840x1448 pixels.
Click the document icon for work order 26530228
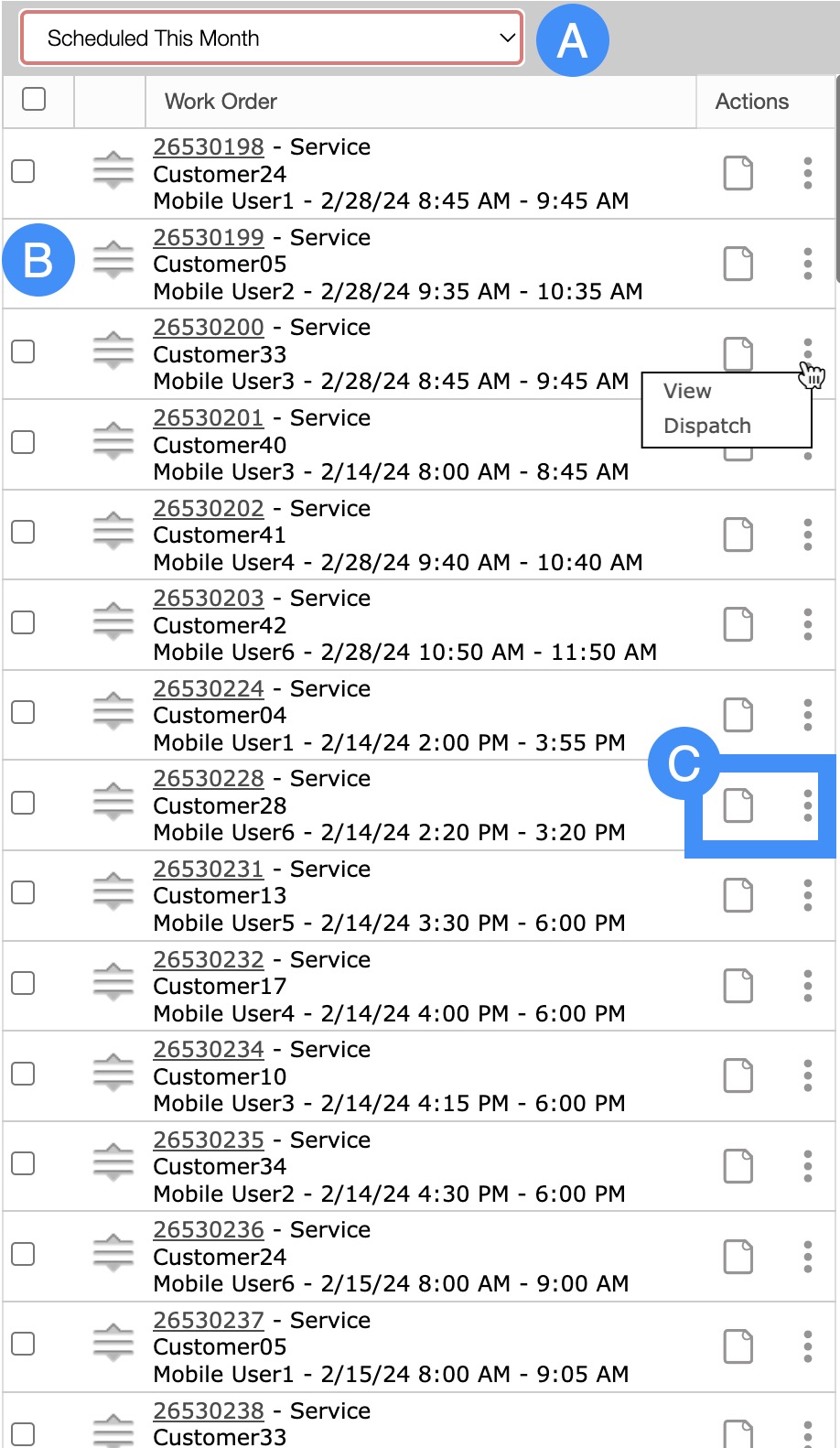(738, 805)
